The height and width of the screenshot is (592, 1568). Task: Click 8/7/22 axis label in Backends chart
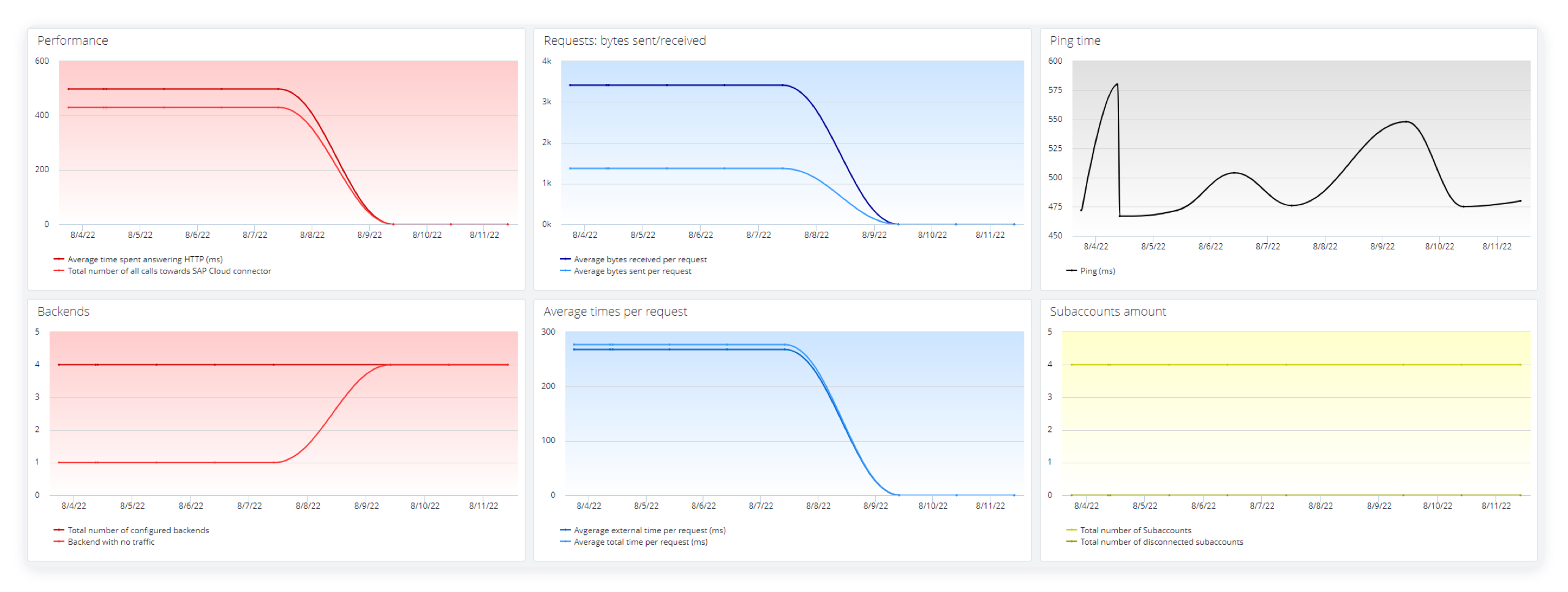(249, 506)
